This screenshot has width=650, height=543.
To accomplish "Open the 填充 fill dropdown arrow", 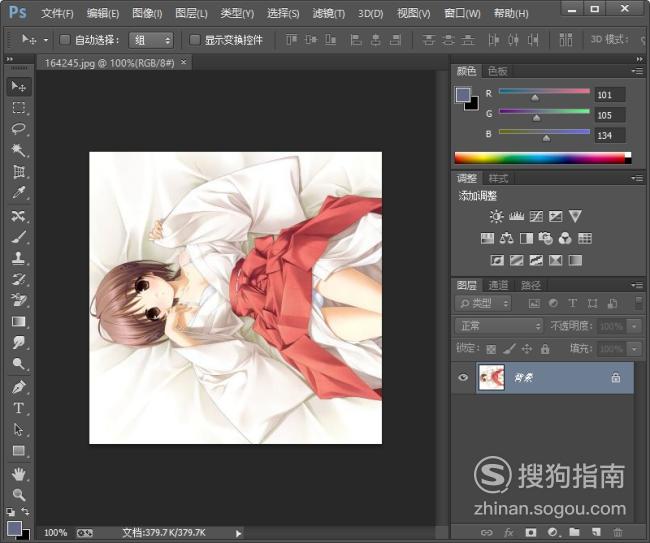I will (634, 349).
